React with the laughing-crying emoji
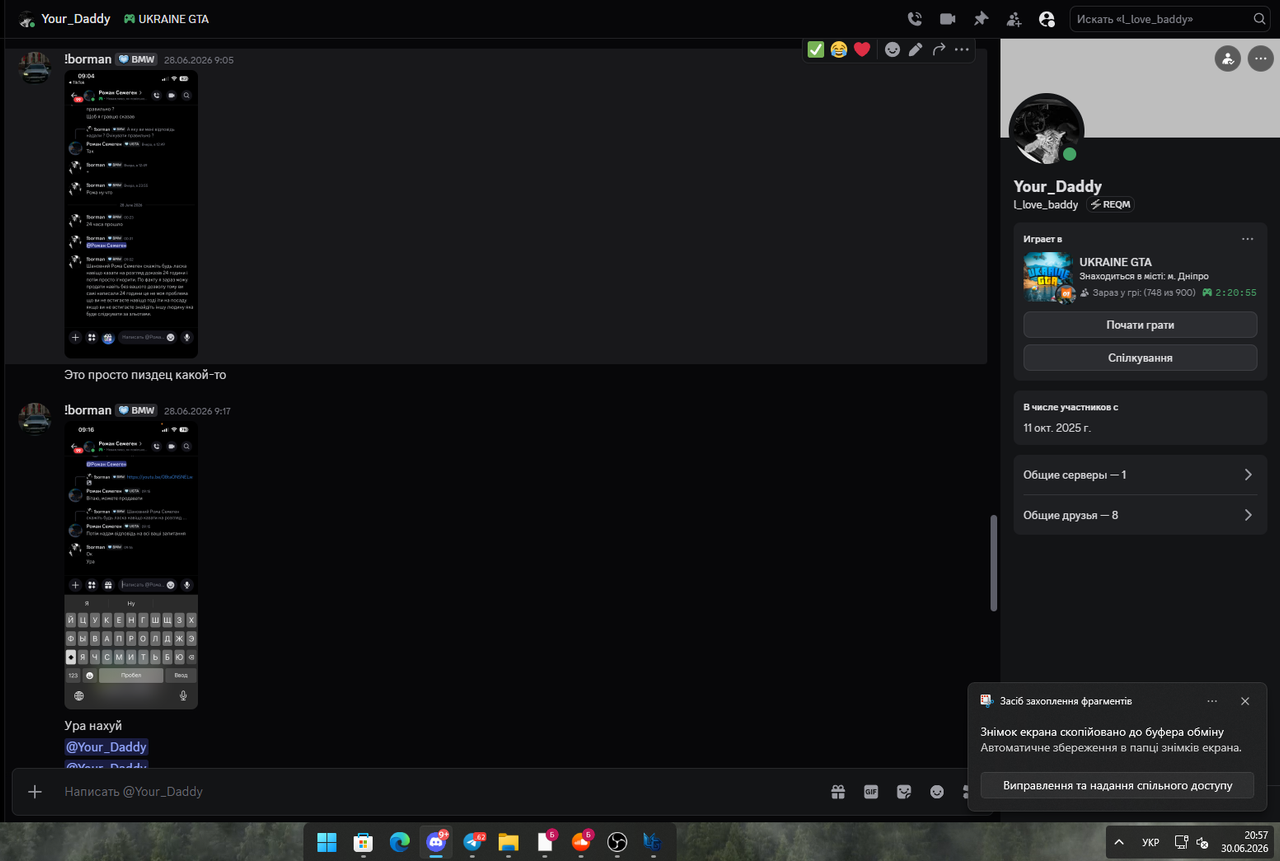This screenshot has width=1280, height=861. pos(839,49)
